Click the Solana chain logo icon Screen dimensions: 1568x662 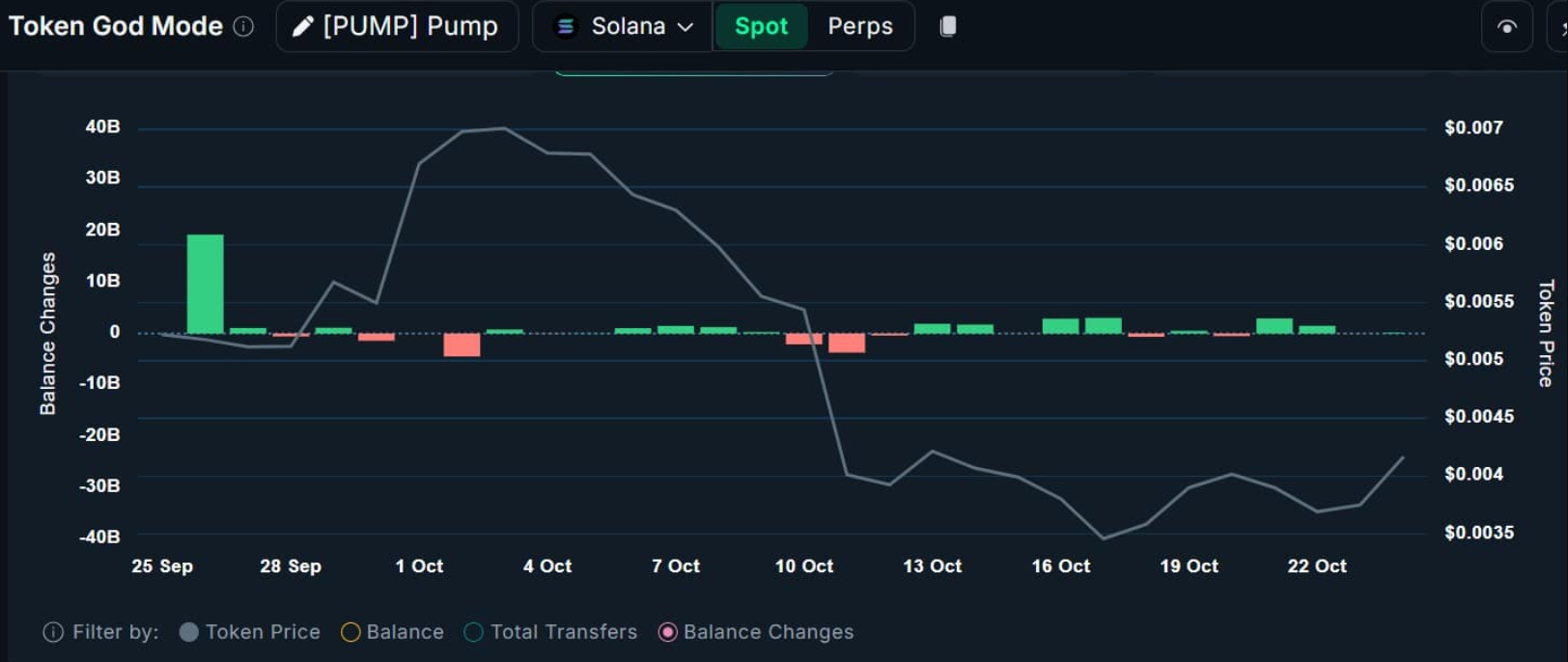coord(566,27)
